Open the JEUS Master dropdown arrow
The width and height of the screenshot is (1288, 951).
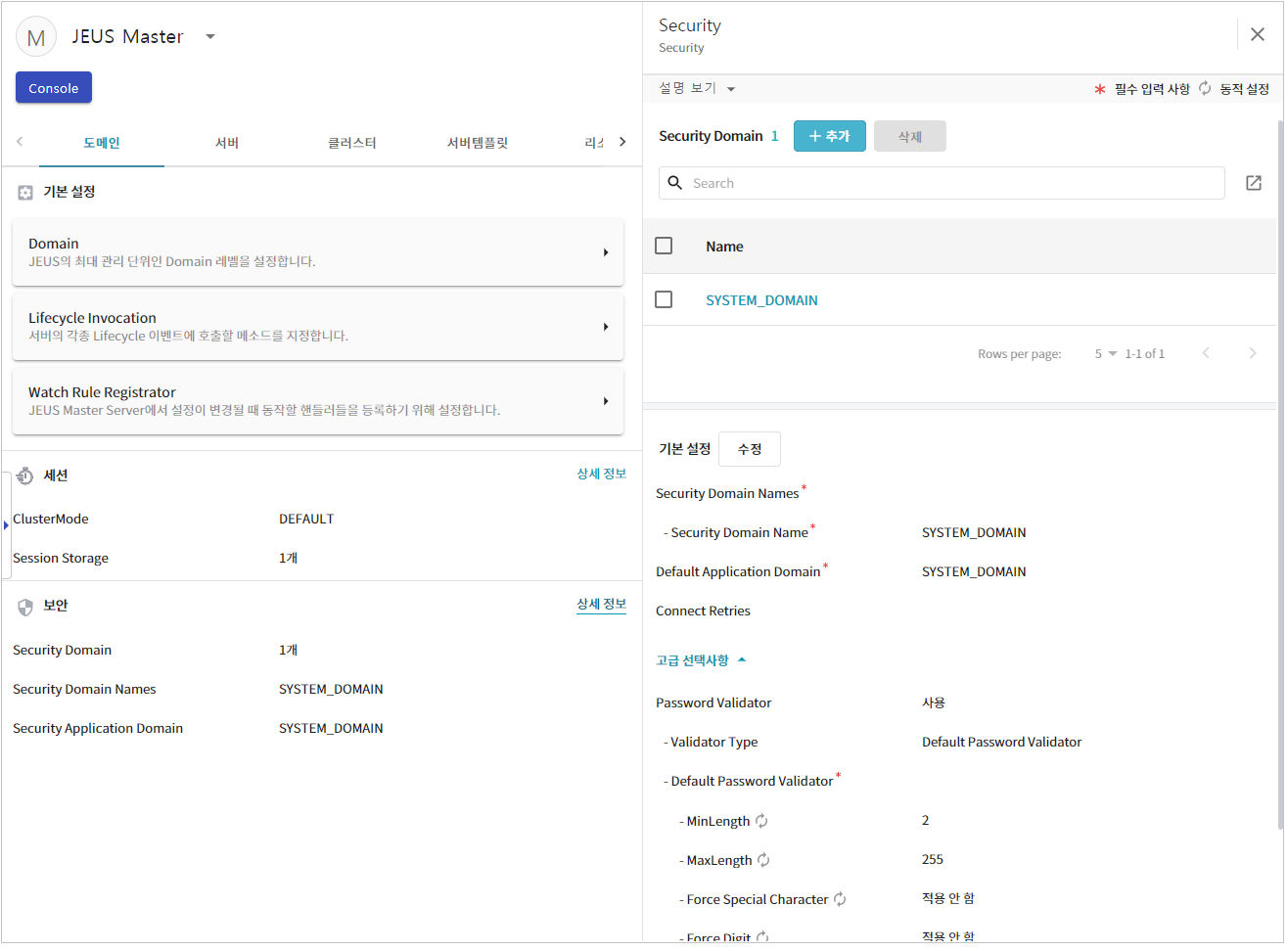click(210, 37)
